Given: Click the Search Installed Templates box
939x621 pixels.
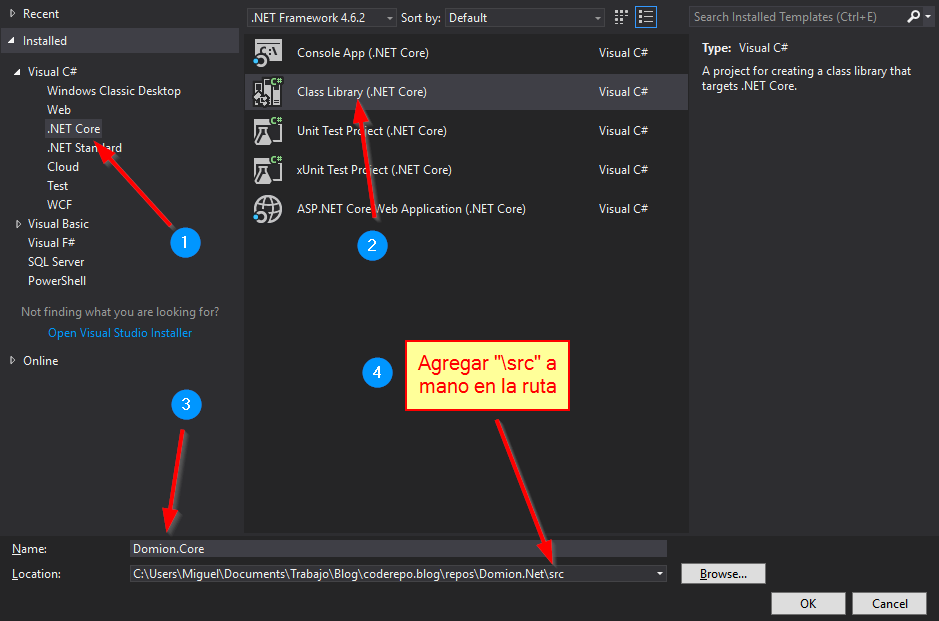Looking at the screenshot, I should pos(798,17).
